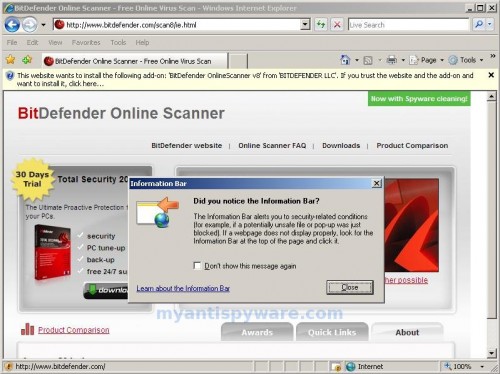Viewport: 500px width, 374px height.
Task: Open the search provider options dropdown
Action: [x=490, y=24]
